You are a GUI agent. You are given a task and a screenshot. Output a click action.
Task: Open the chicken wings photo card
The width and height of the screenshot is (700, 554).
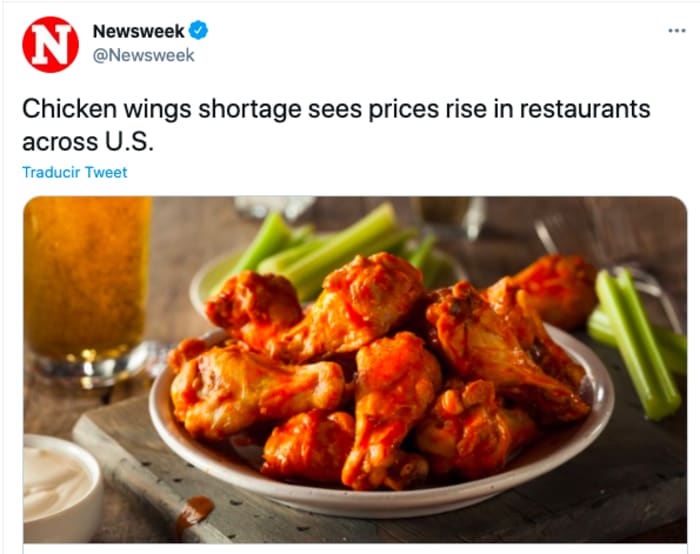[355, 370]
